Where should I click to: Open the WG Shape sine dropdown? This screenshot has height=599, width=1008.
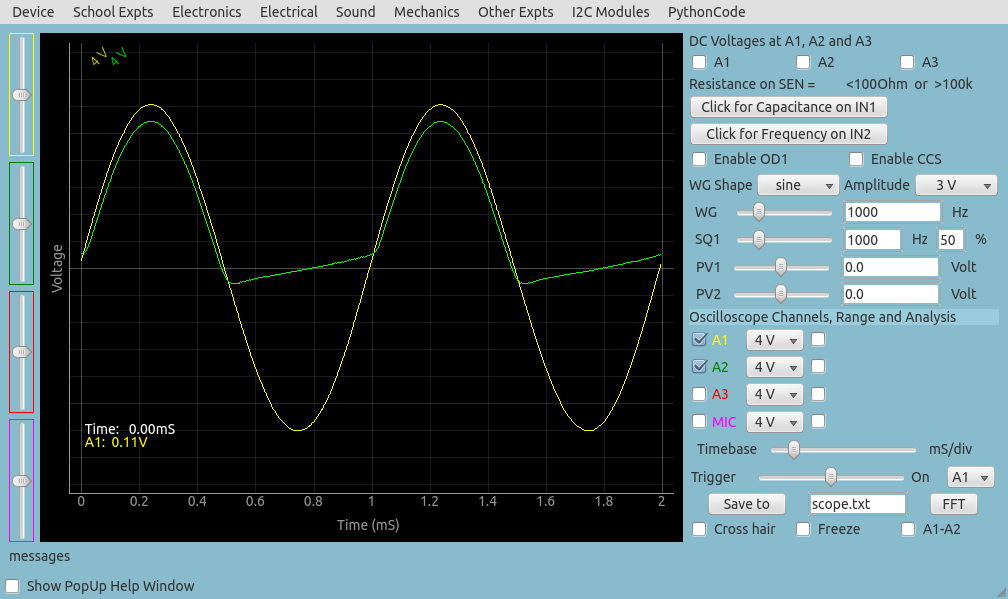point(798,186)
